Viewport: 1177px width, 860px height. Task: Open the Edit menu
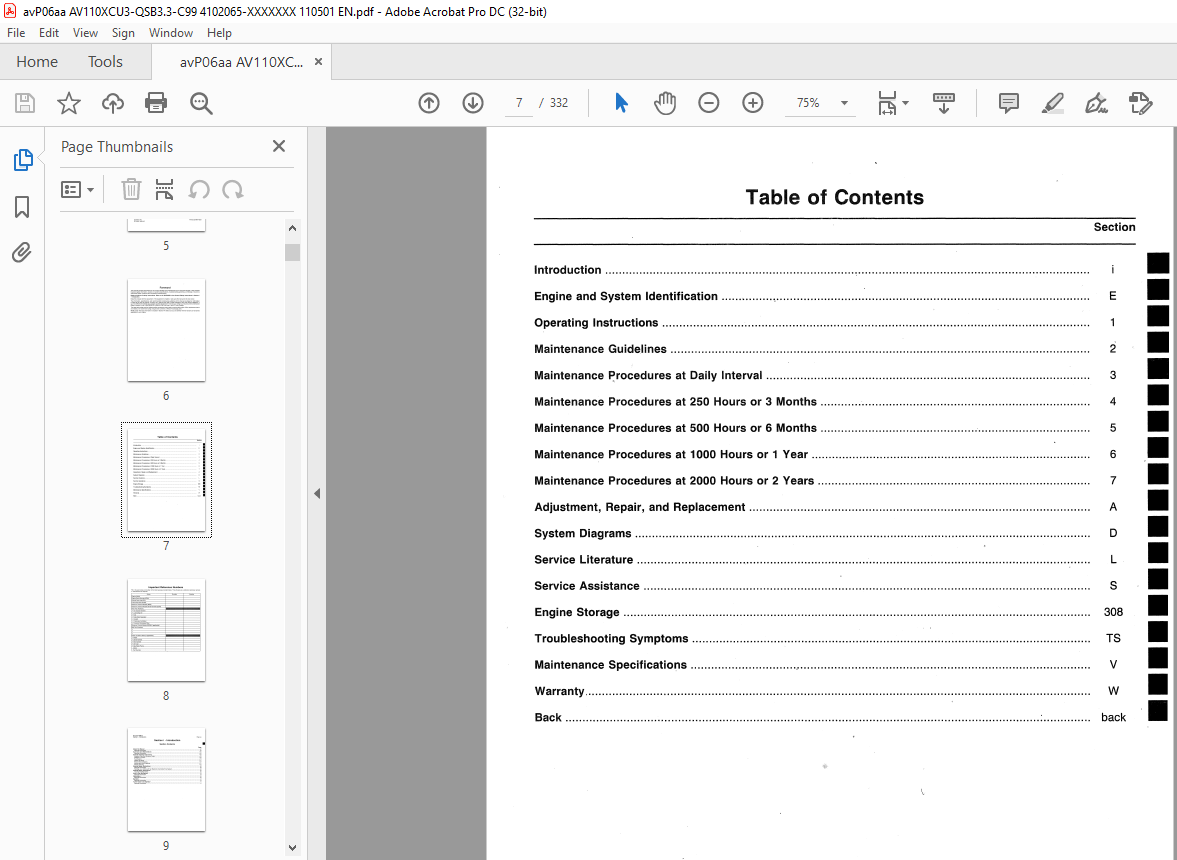coord(49,33)
